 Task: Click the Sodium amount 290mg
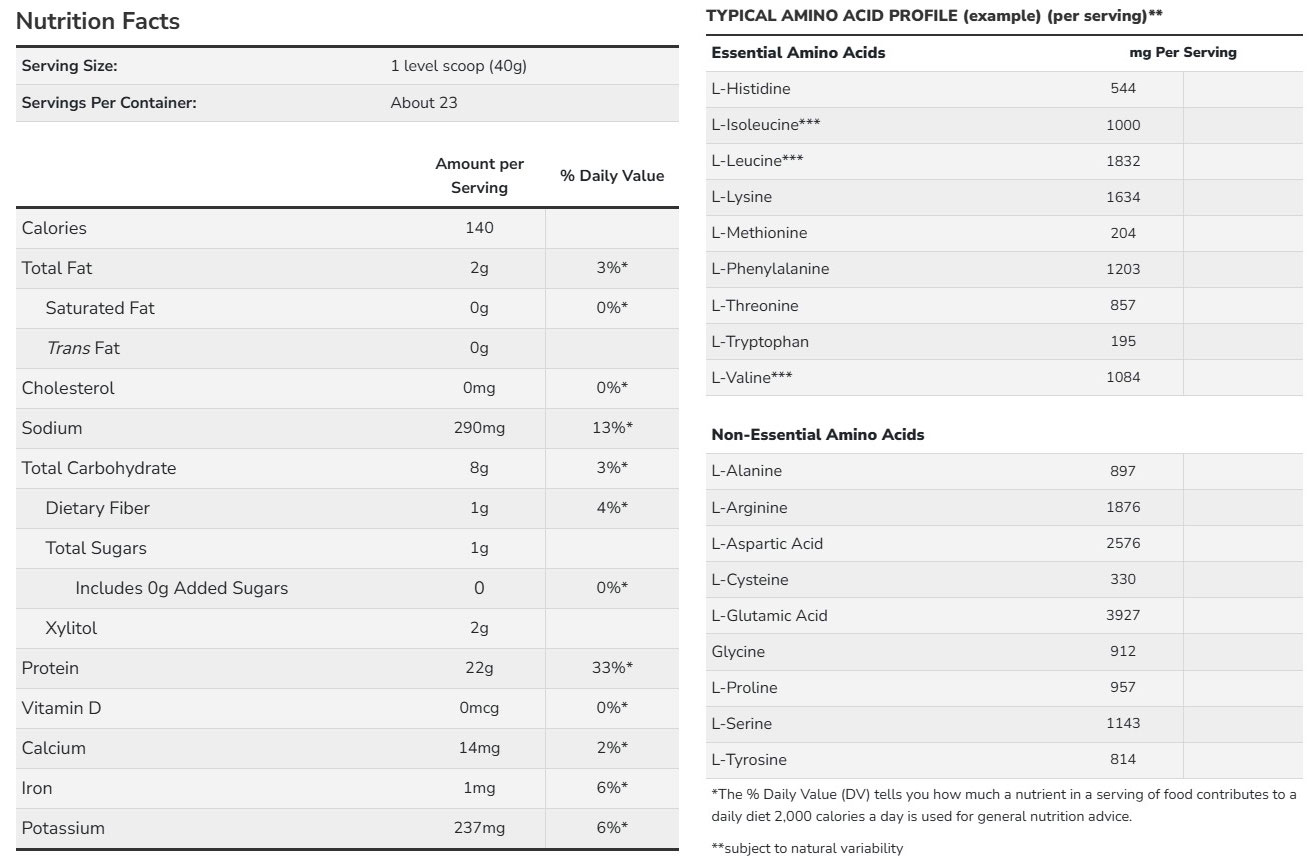[x=479, y=428]
